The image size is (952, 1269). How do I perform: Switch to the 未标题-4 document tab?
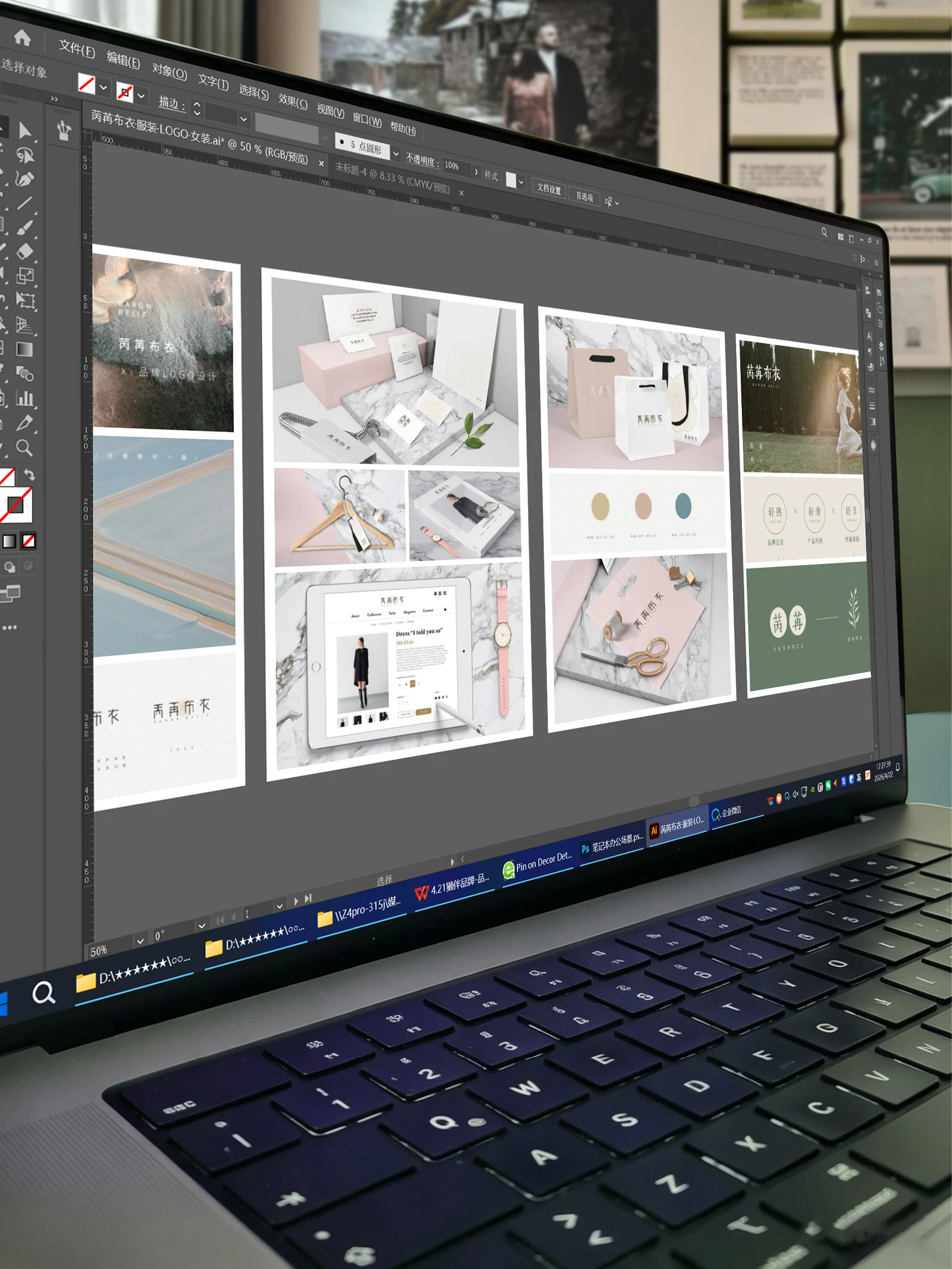(392, 178)
